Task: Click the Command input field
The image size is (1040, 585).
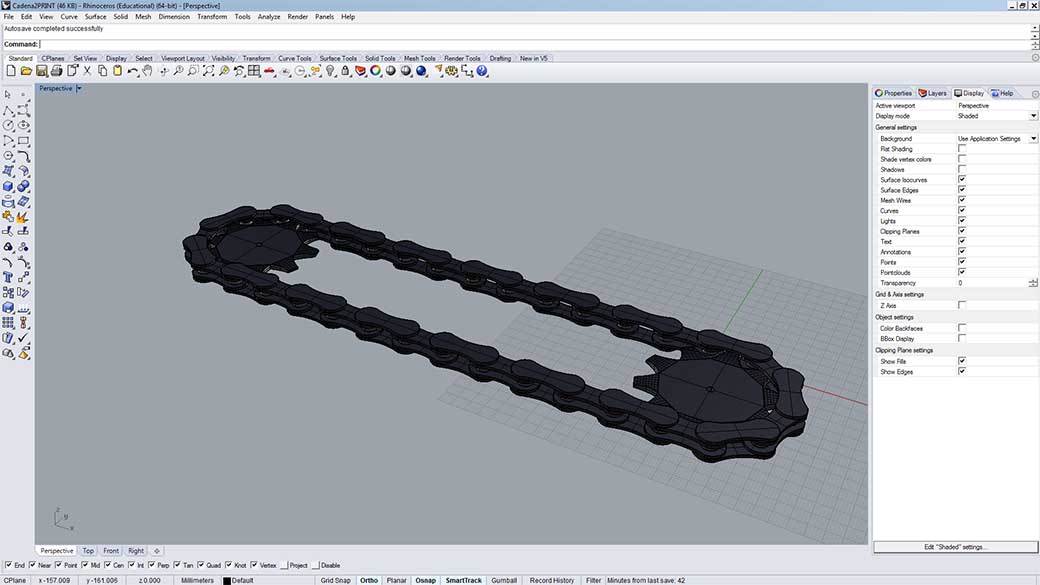Action: click(x=534, y=44)
